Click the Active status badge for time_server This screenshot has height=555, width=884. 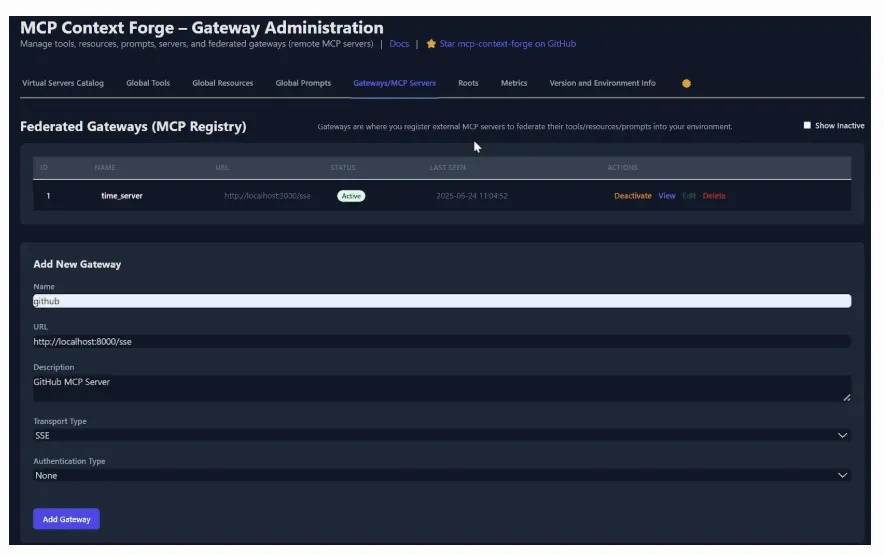351,196
